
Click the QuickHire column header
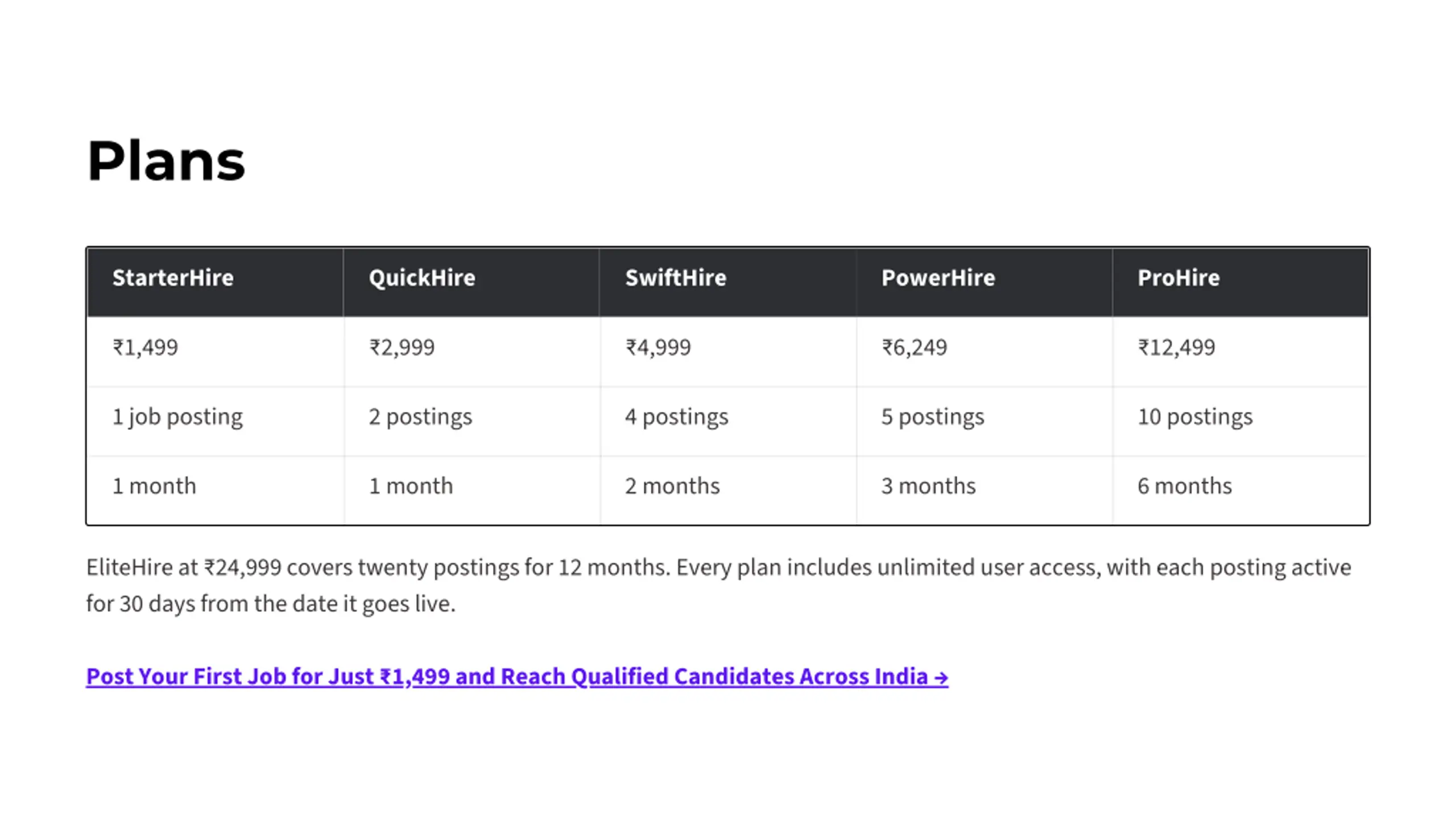coord(471,282)
